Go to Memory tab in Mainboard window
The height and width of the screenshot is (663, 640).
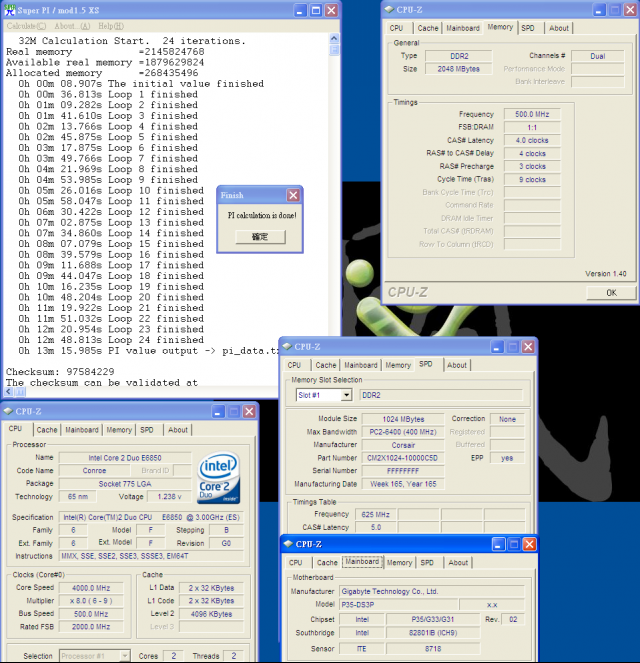click(399, 563)
